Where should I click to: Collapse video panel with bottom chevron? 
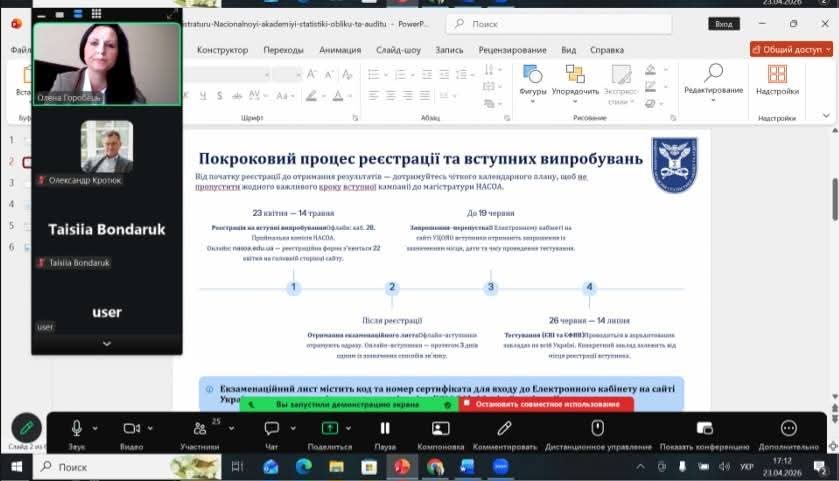[x=107, y=343]
